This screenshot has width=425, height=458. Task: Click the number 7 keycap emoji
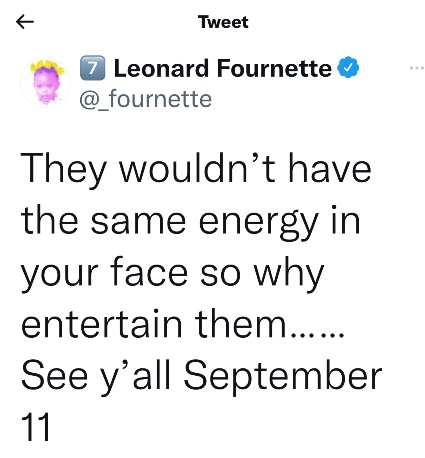click(x=92, y=68)
